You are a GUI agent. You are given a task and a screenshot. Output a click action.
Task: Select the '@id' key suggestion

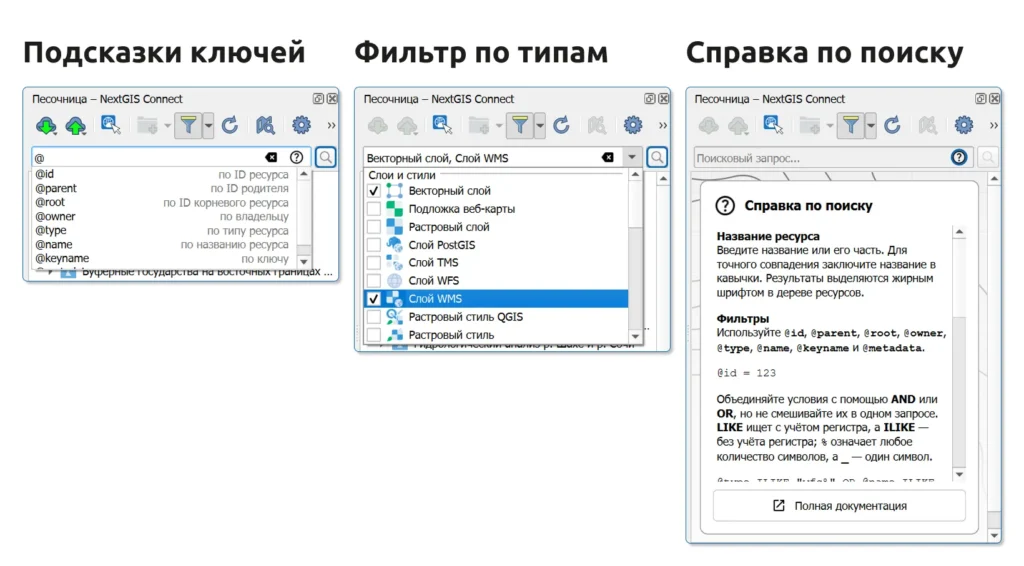tap(164, 174)
